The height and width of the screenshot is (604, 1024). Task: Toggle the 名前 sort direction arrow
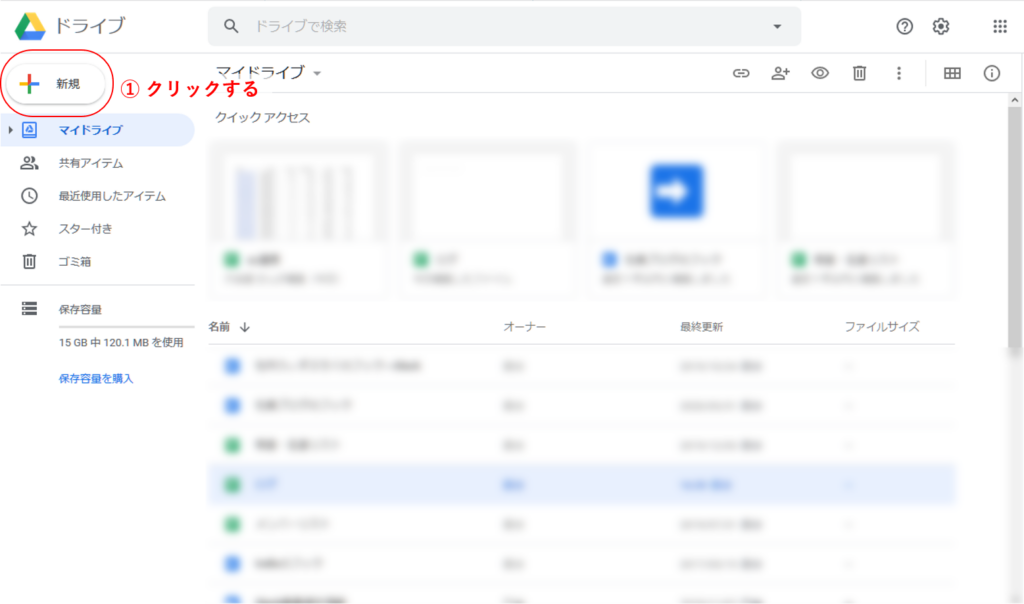pos(245,327)
